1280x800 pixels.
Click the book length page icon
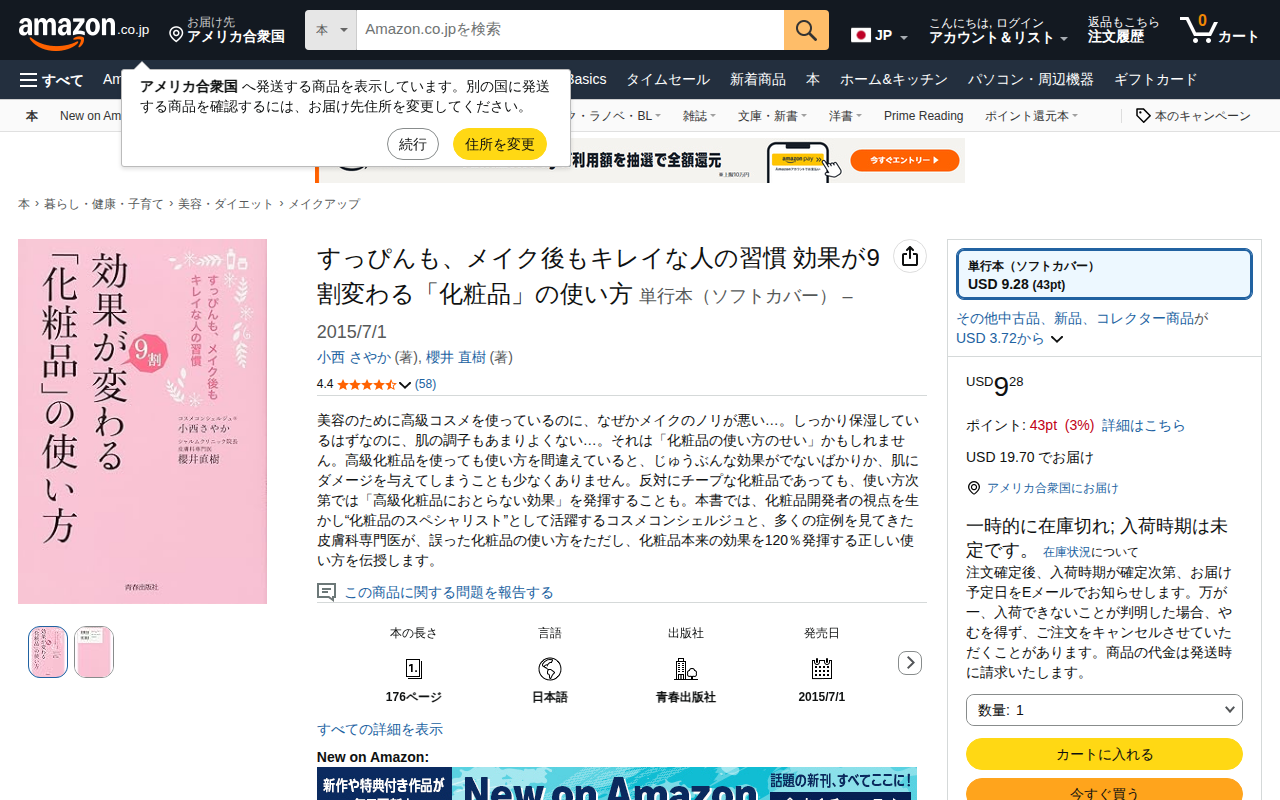[x=414, y=669]
